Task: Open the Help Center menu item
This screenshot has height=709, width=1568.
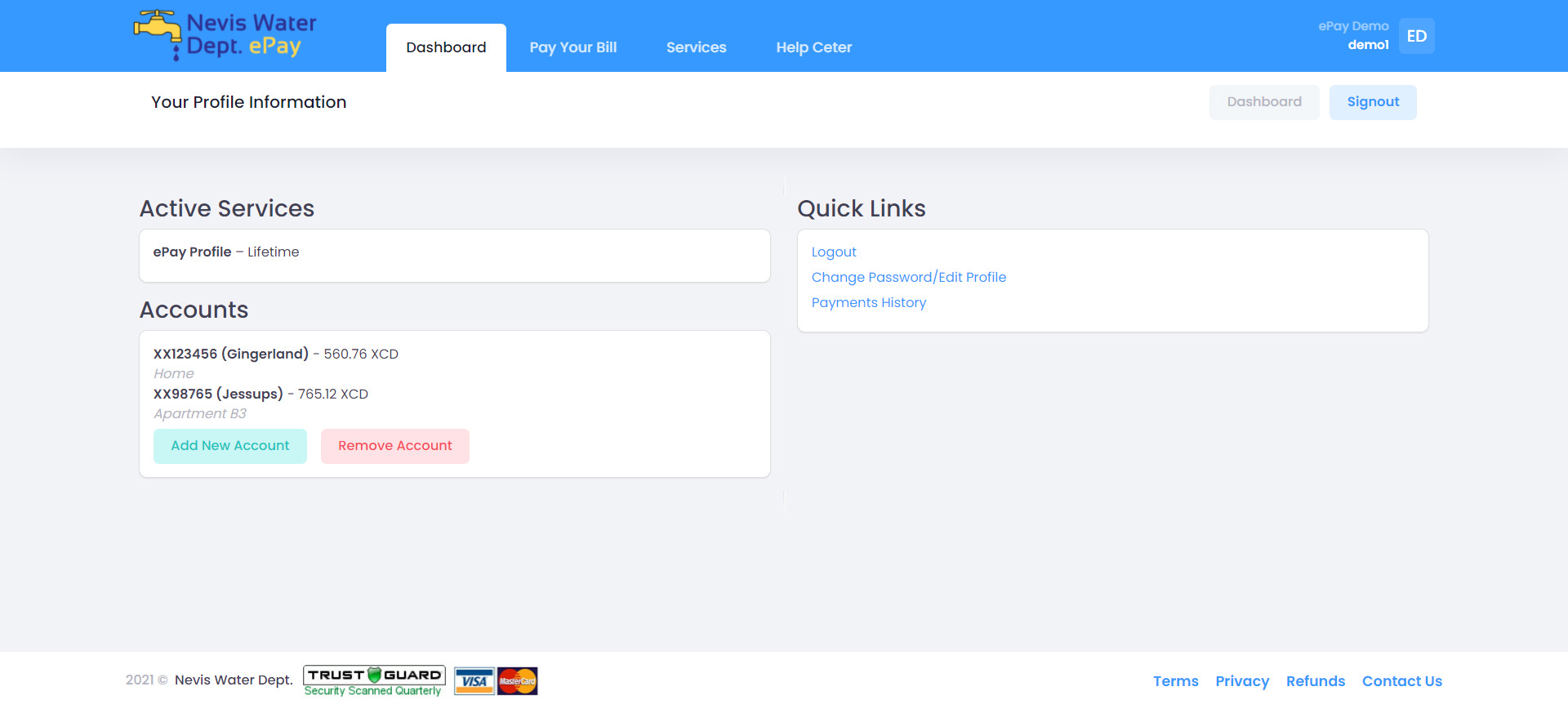Action: pos(813,47)
